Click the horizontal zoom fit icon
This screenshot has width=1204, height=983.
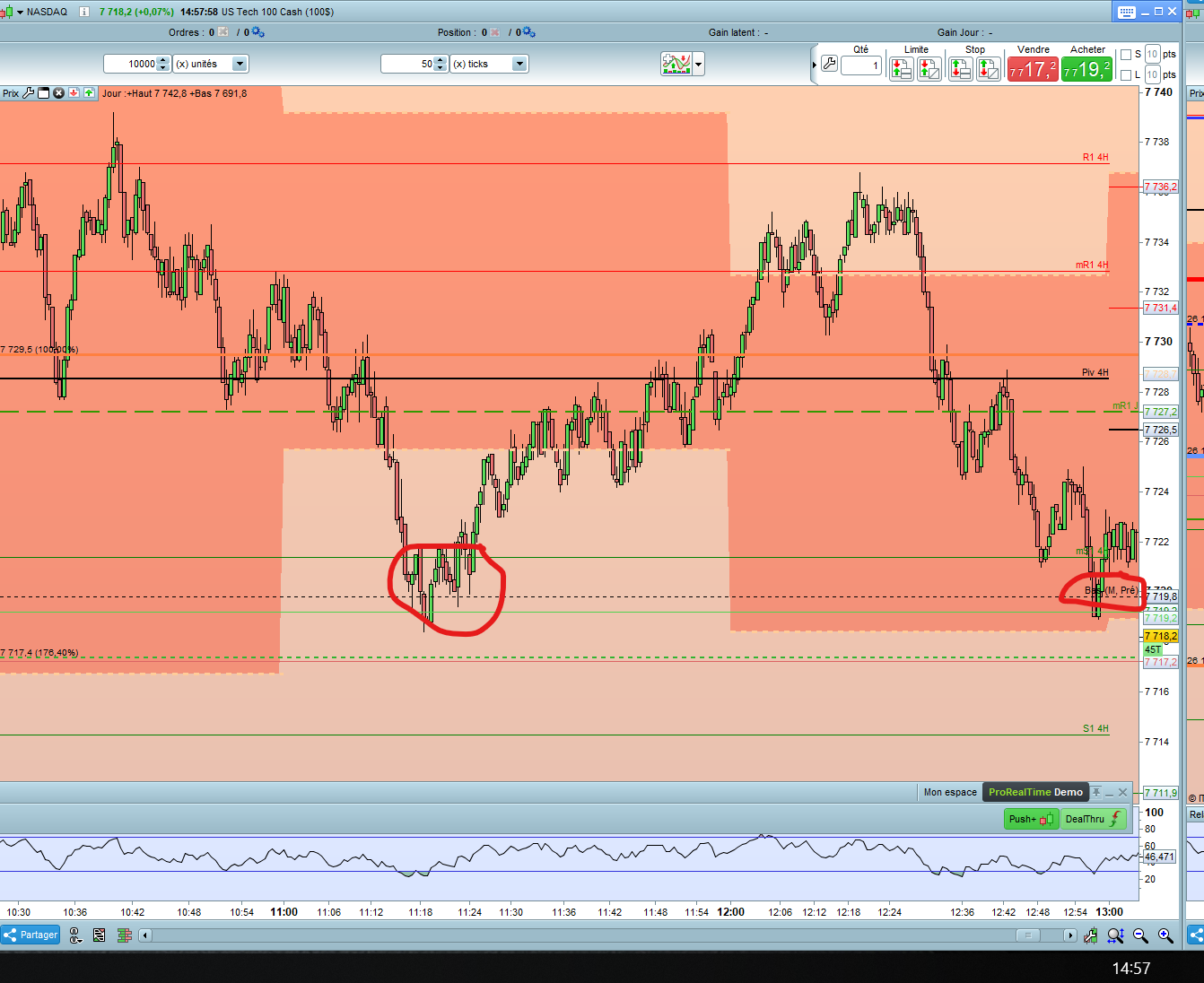click(x=1115, y=935)
